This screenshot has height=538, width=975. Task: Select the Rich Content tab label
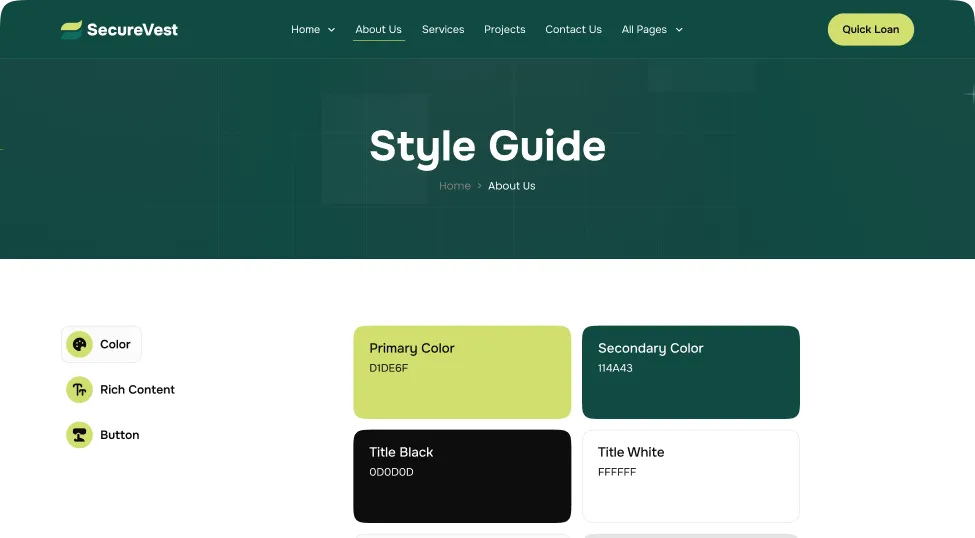click(137, 389)
